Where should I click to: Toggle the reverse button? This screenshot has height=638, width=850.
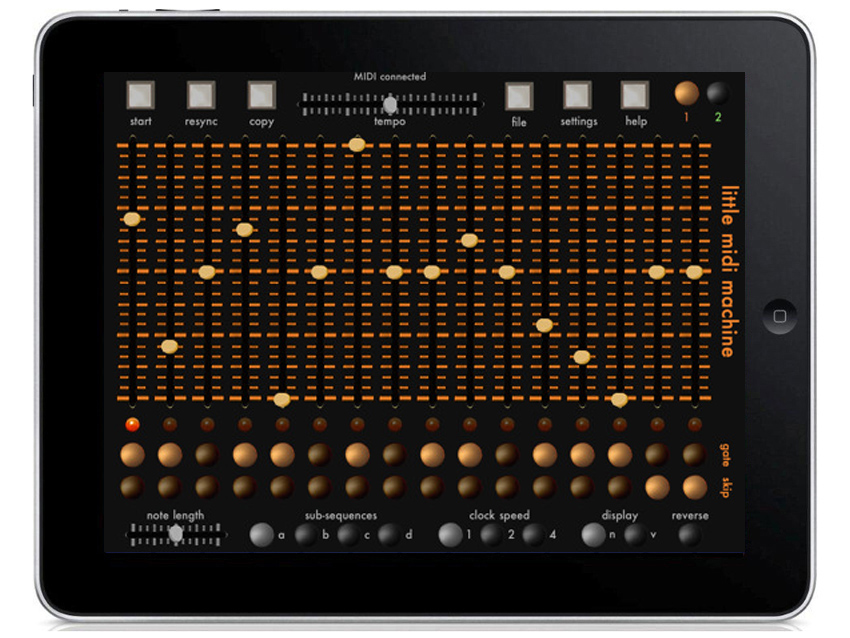click(690, 535)
